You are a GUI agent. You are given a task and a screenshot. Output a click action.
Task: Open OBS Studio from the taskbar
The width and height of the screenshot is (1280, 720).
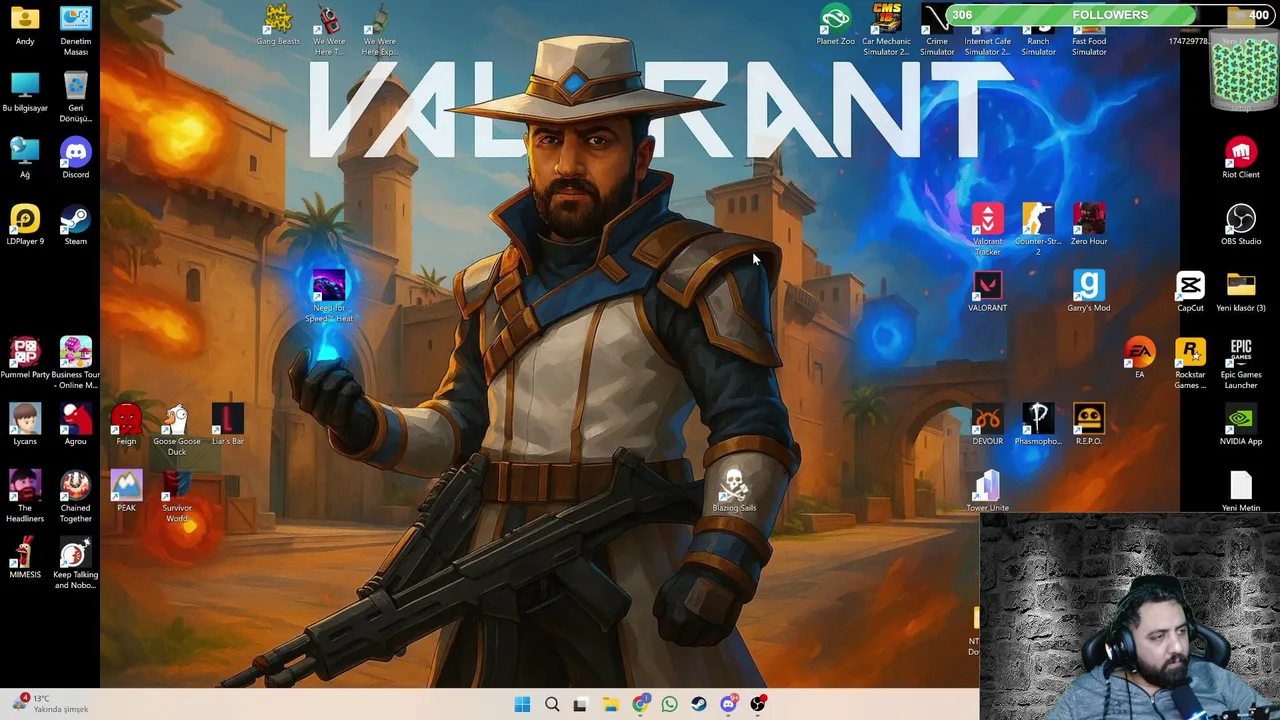coord(758,705)
